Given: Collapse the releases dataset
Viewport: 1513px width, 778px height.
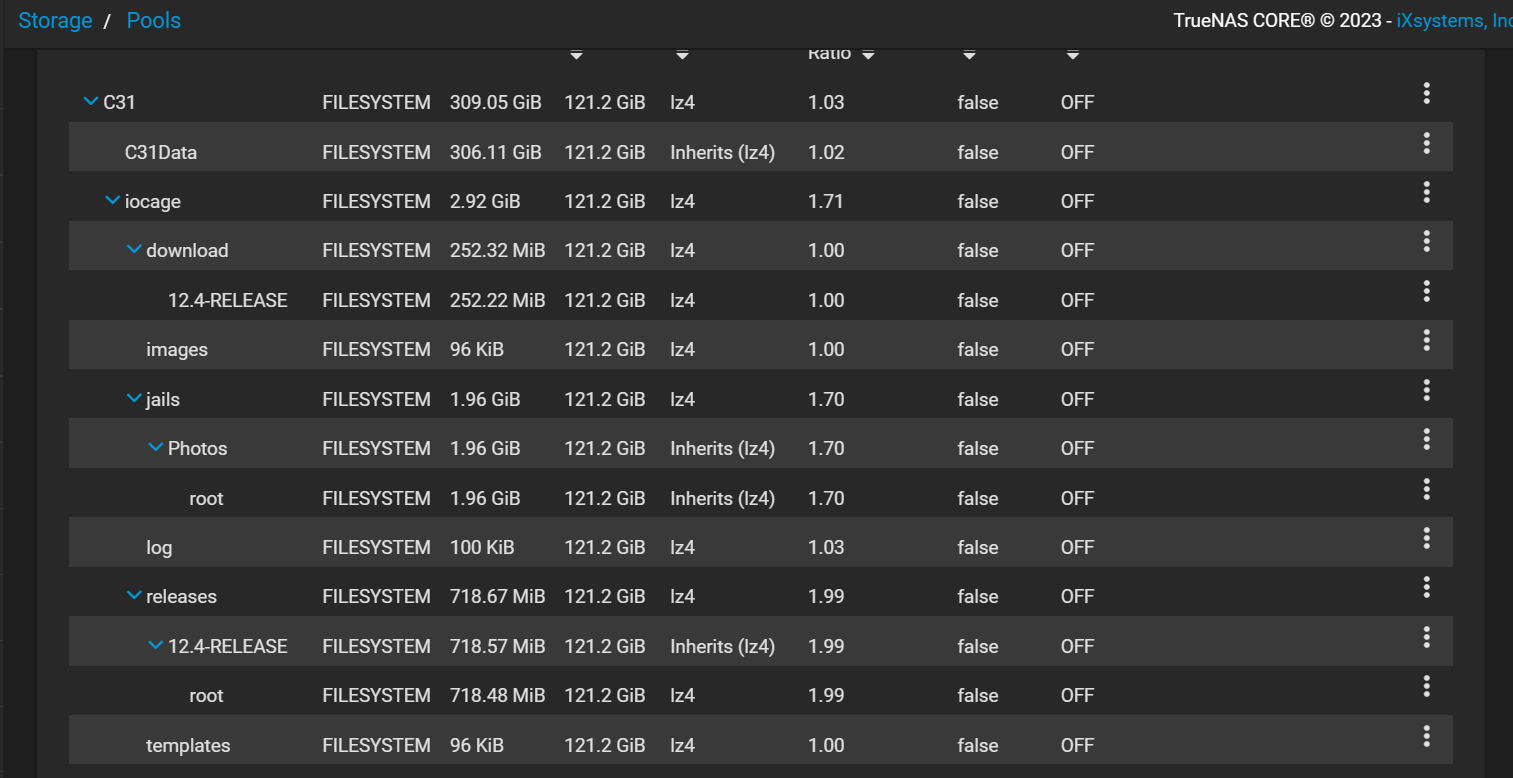Looking at the screenshot, I should pos(134,596).
